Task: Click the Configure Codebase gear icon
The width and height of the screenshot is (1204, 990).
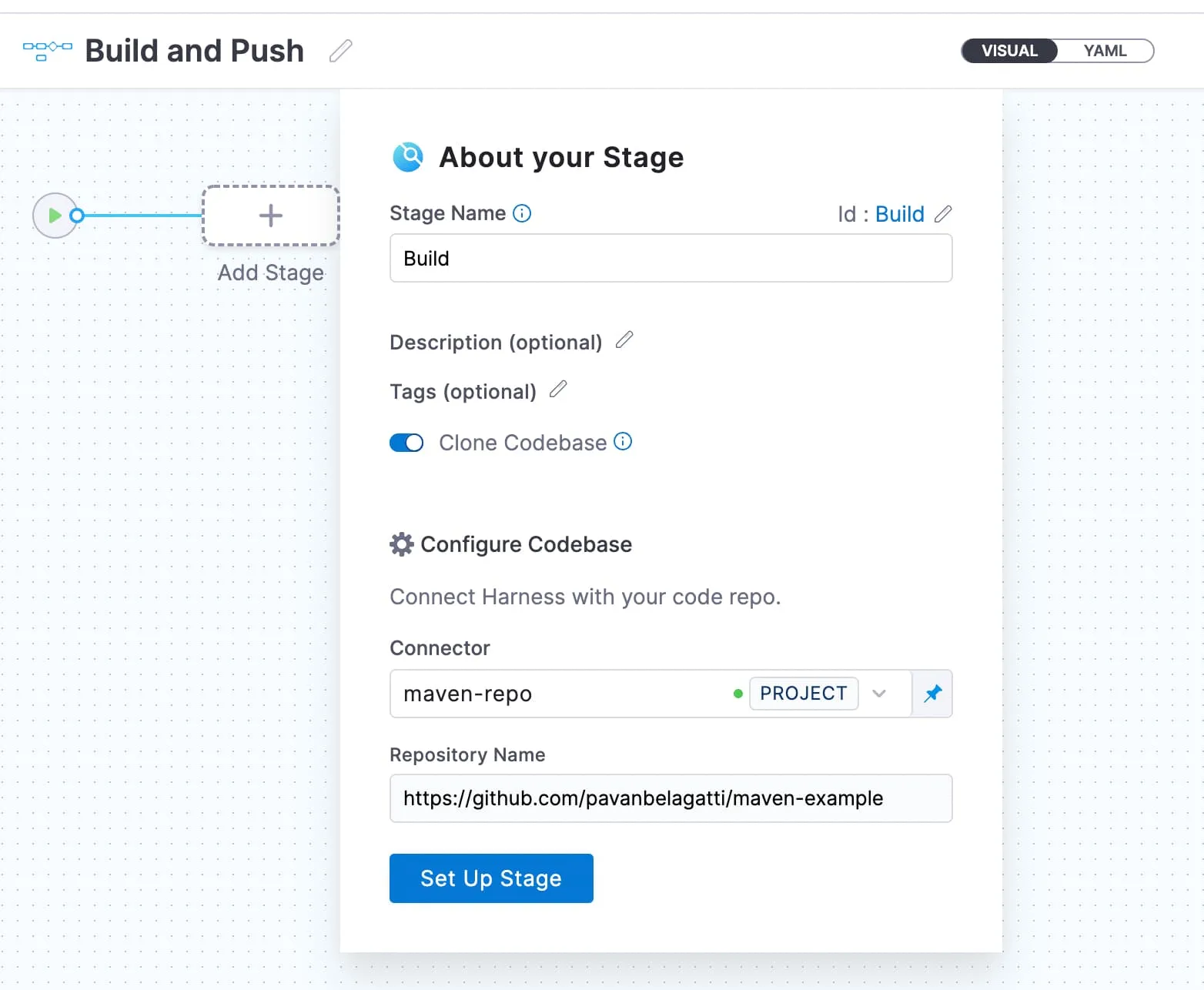Action: (401, 544)
